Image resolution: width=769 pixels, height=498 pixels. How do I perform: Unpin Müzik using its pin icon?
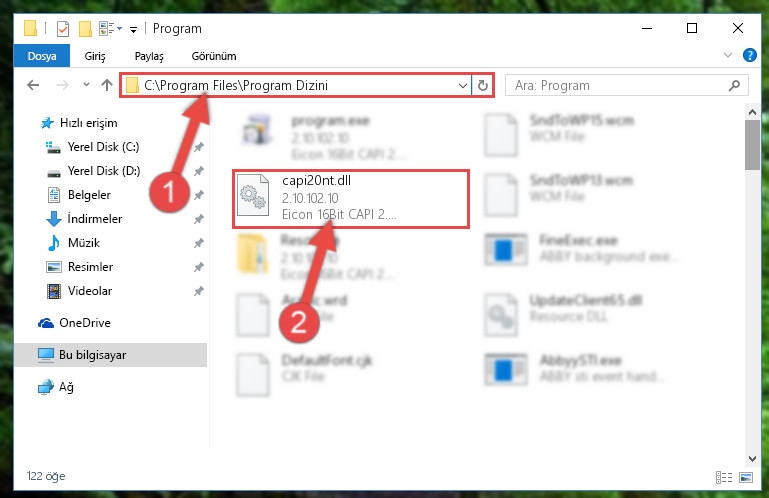(x=199, y=243)
